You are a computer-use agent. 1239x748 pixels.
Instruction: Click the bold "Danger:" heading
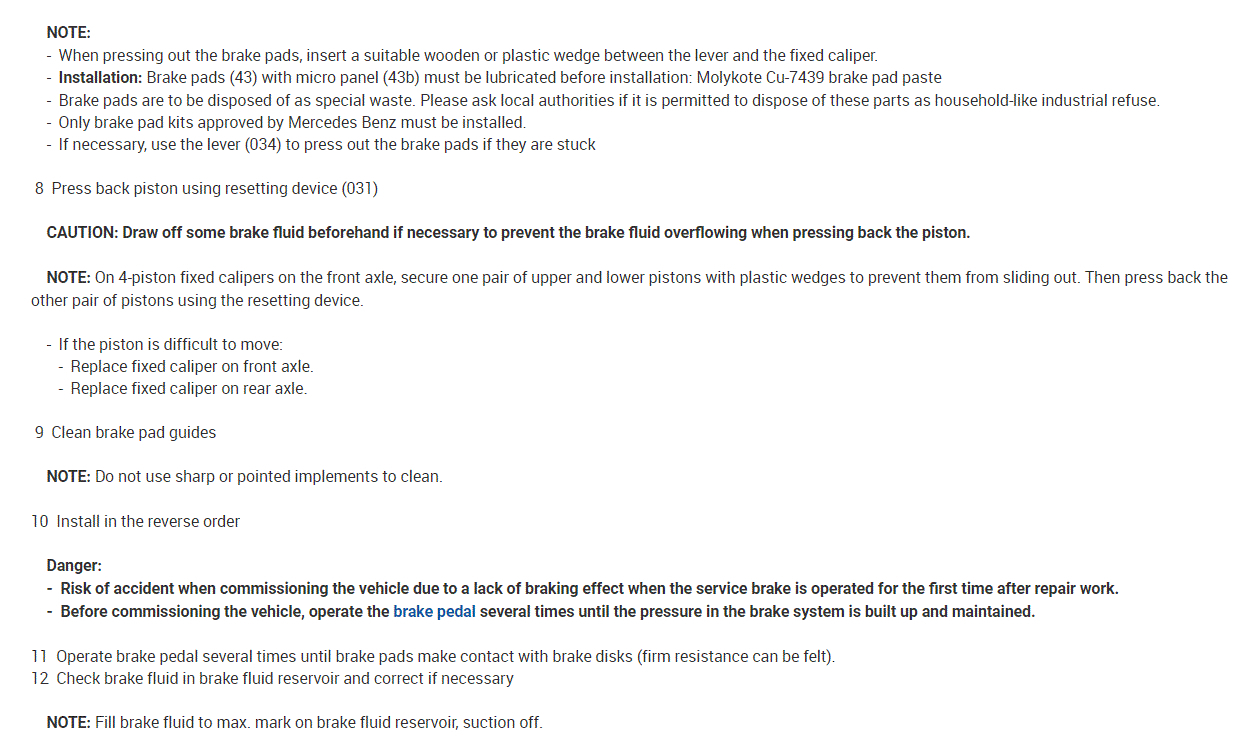74,566
